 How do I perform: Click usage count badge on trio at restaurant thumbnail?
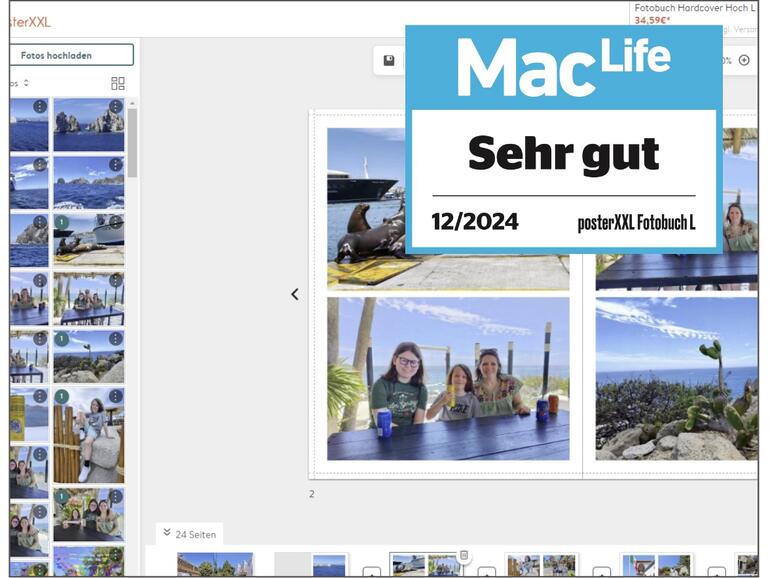tap(61, 497)
